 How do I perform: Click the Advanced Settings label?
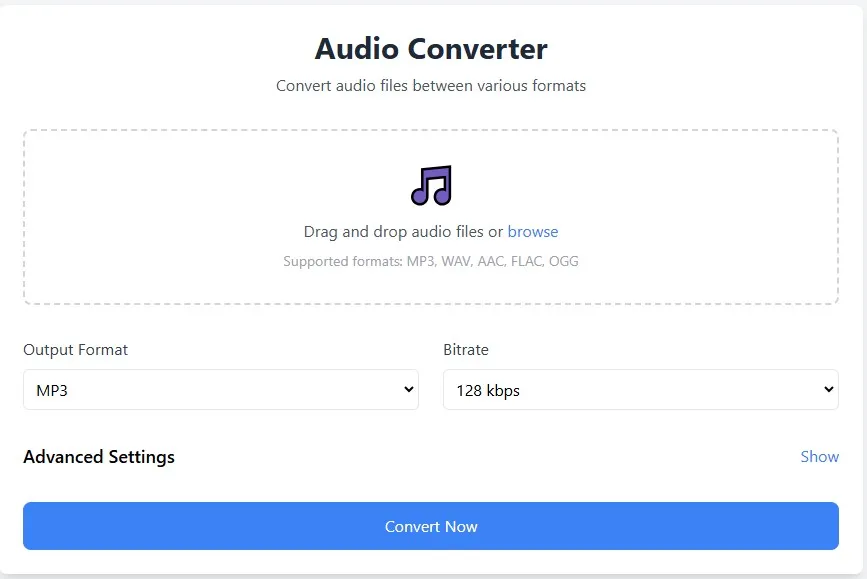98,456
